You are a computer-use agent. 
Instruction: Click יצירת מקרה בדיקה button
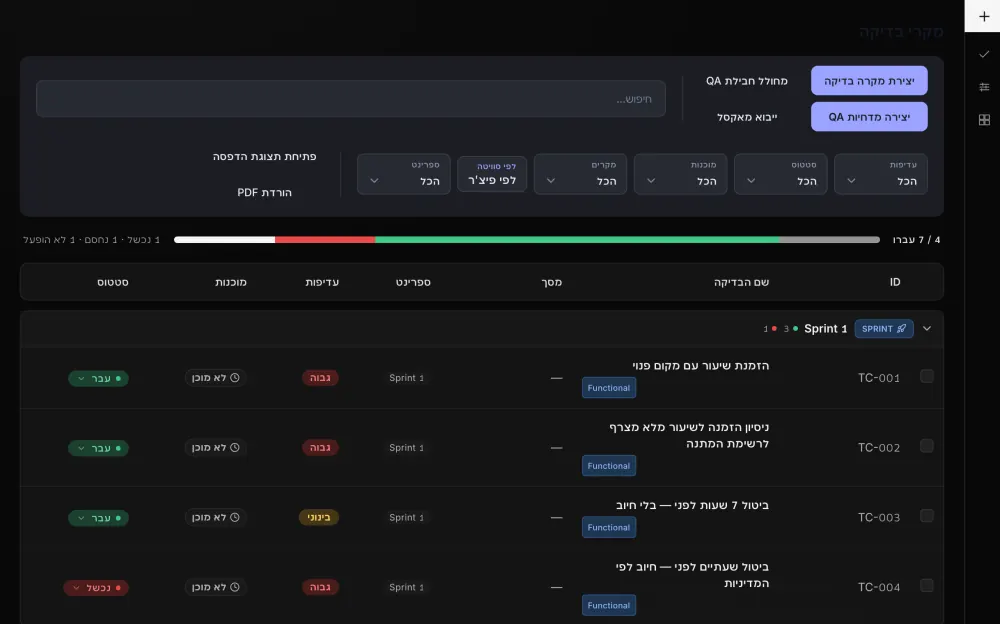point(869,80)
